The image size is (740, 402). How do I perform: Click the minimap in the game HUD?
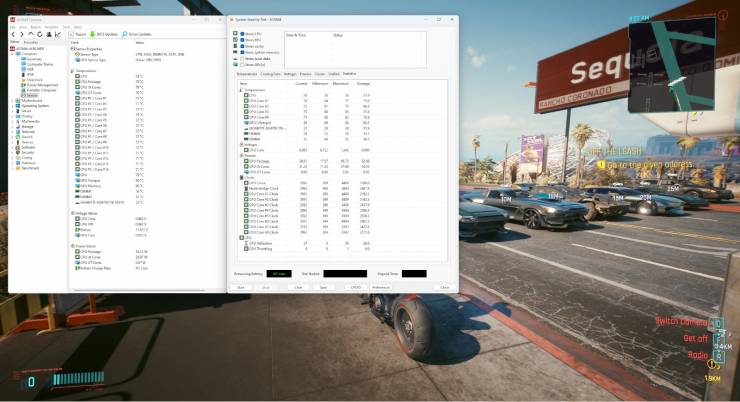[x=673, y=65]
